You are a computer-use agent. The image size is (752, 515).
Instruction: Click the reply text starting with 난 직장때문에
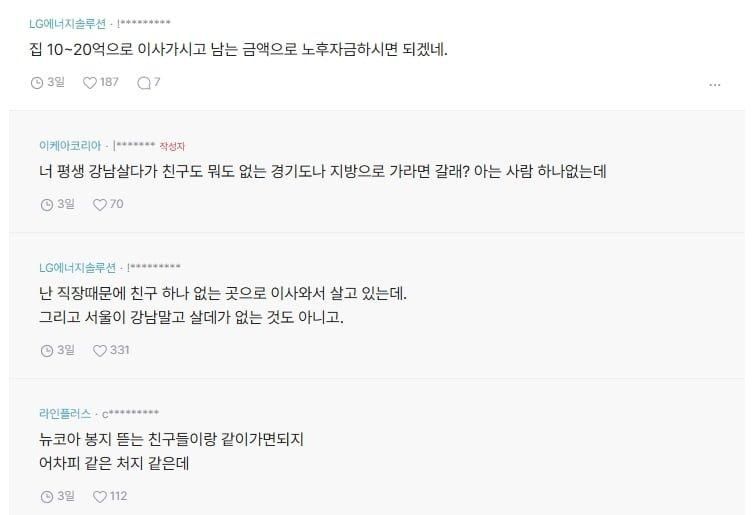point(223,305)
